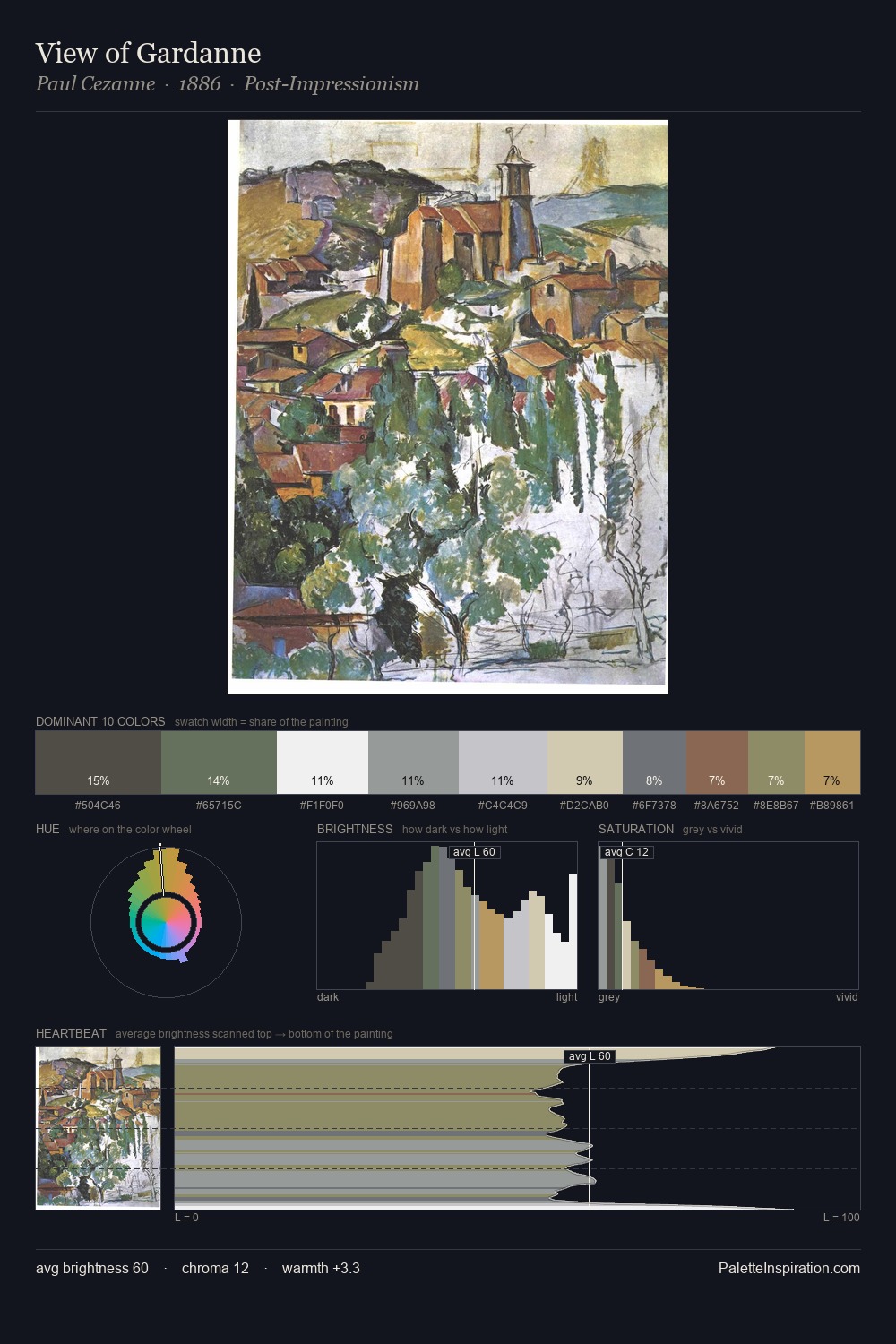896x1344 pixels.
Task: Click the 'SATURATION' section heading
Action: pyautogui.click(x=636, y=829)
